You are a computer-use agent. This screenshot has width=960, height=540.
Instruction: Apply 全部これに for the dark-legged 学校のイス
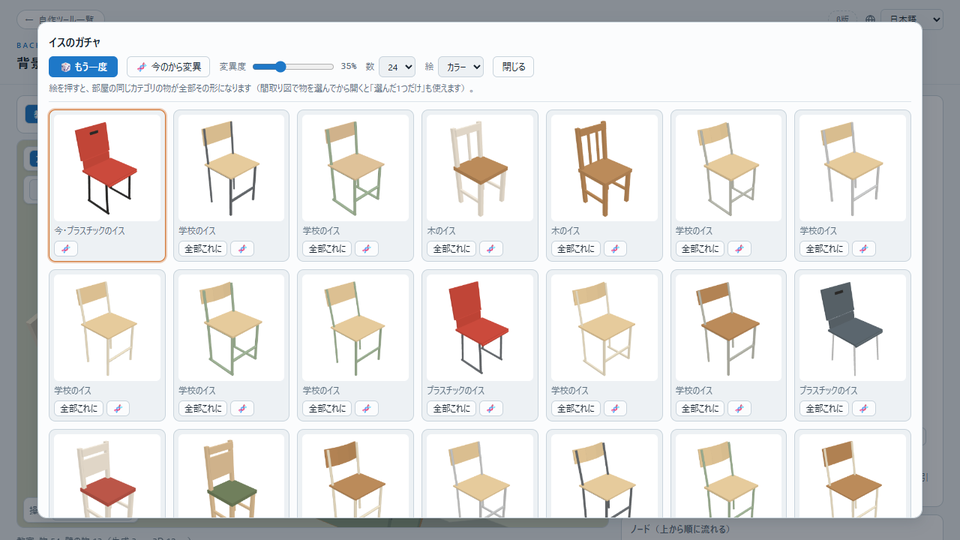(203, 249)
